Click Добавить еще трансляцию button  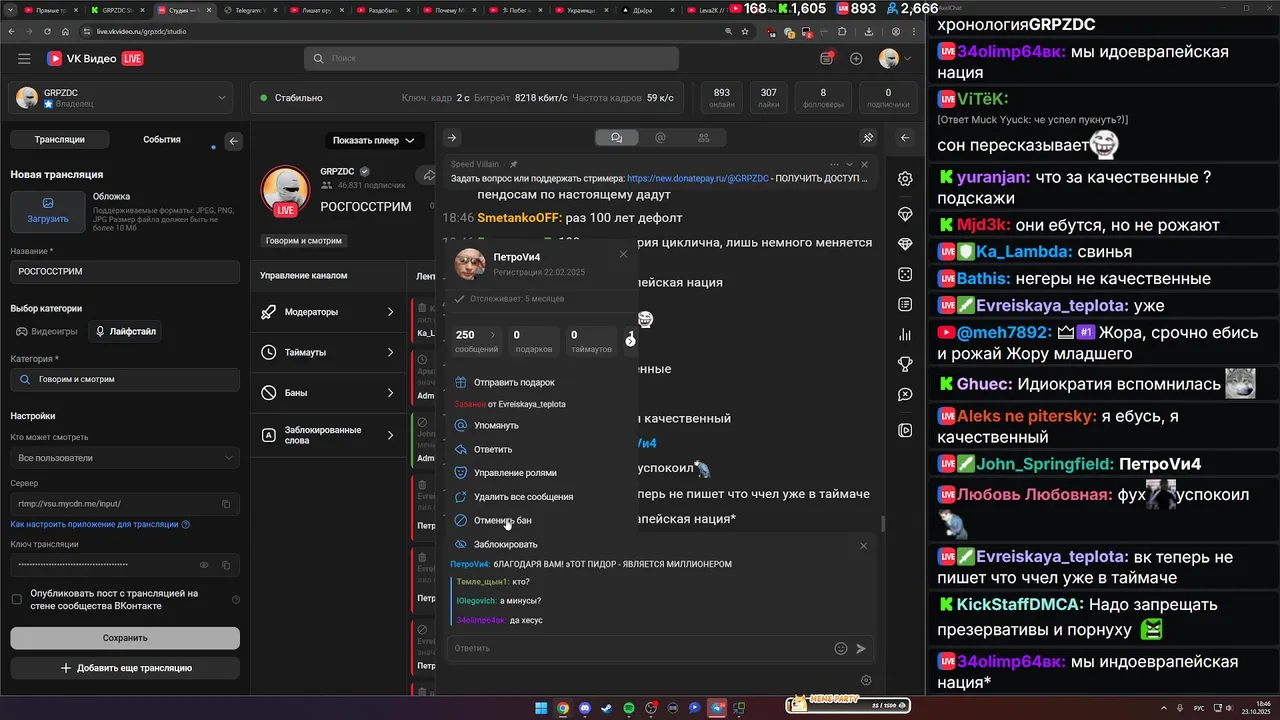tap(125, 668)
